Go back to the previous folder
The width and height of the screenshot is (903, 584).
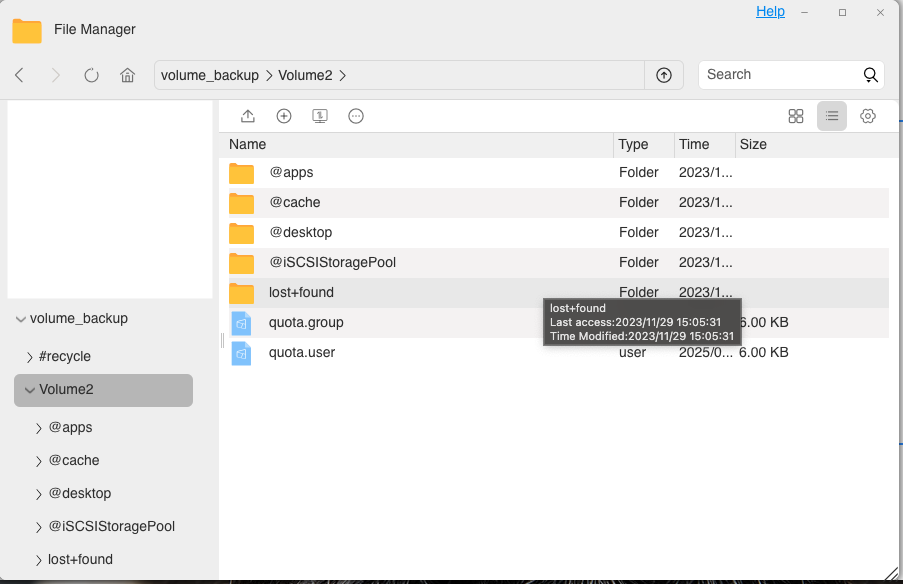(20, 75)
